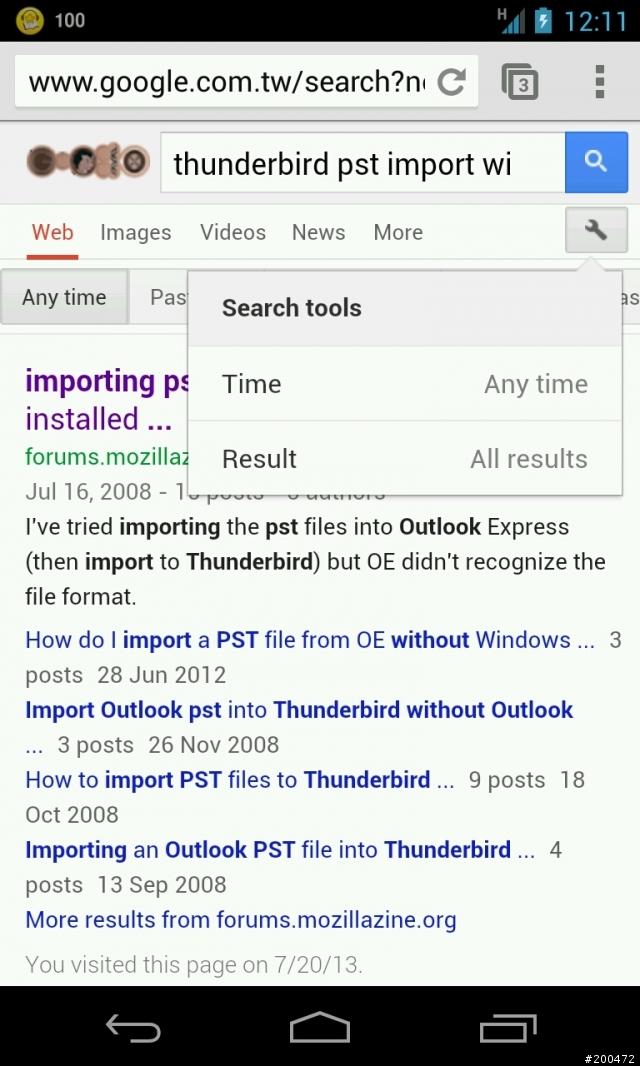The image size is (640, 1067).
Task: Tap the reload page icon in address bar
Action: [451, 82]
